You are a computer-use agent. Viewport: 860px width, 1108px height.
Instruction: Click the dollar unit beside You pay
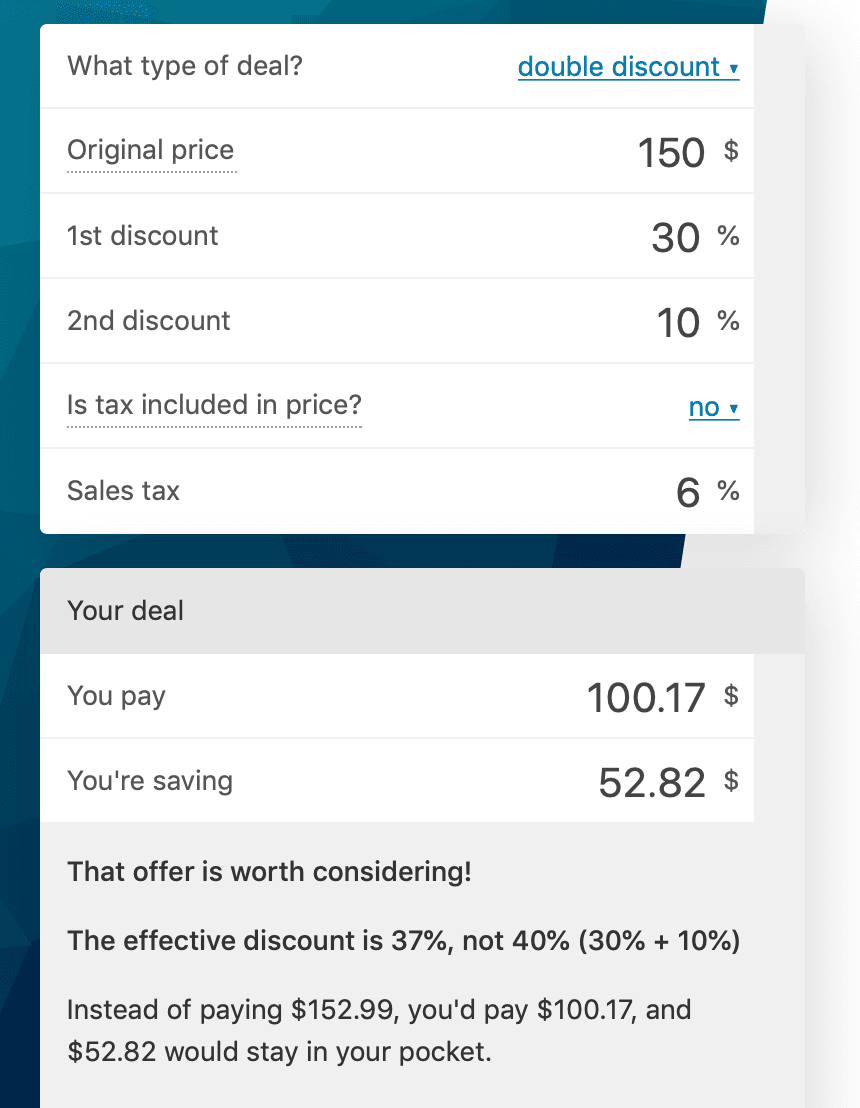click(x=731, y=696)
